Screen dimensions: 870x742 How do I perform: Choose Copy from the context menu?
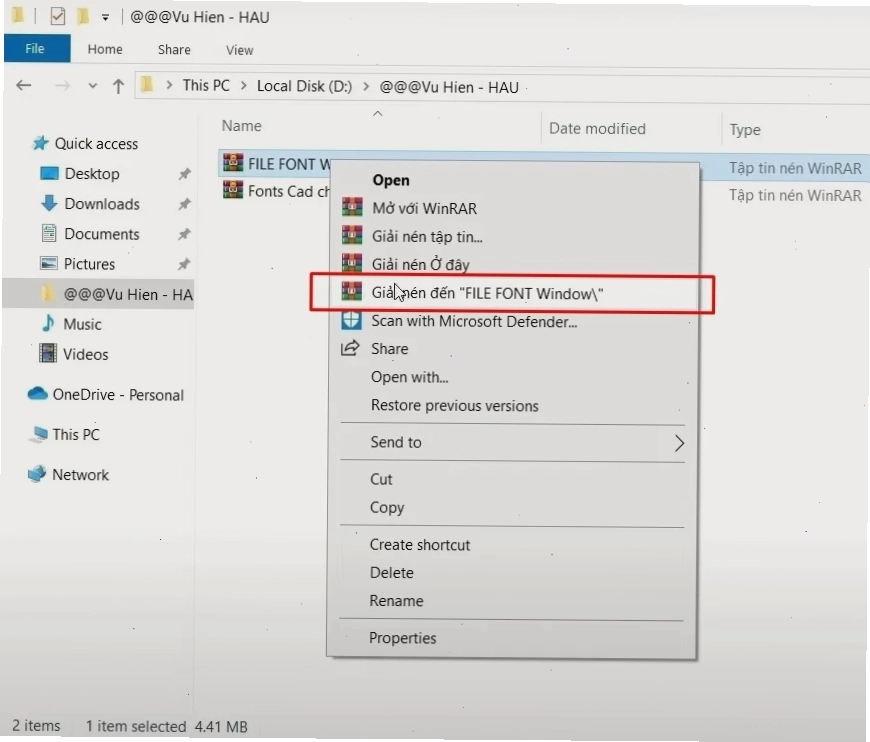(x=387, y=508)
